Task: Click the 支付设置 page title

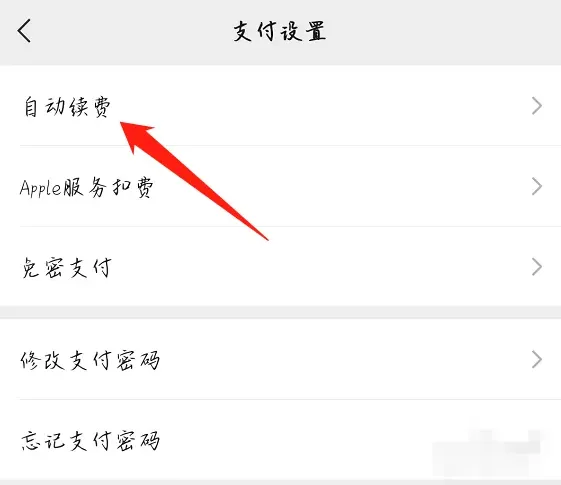Action: [x=280, y=31]
